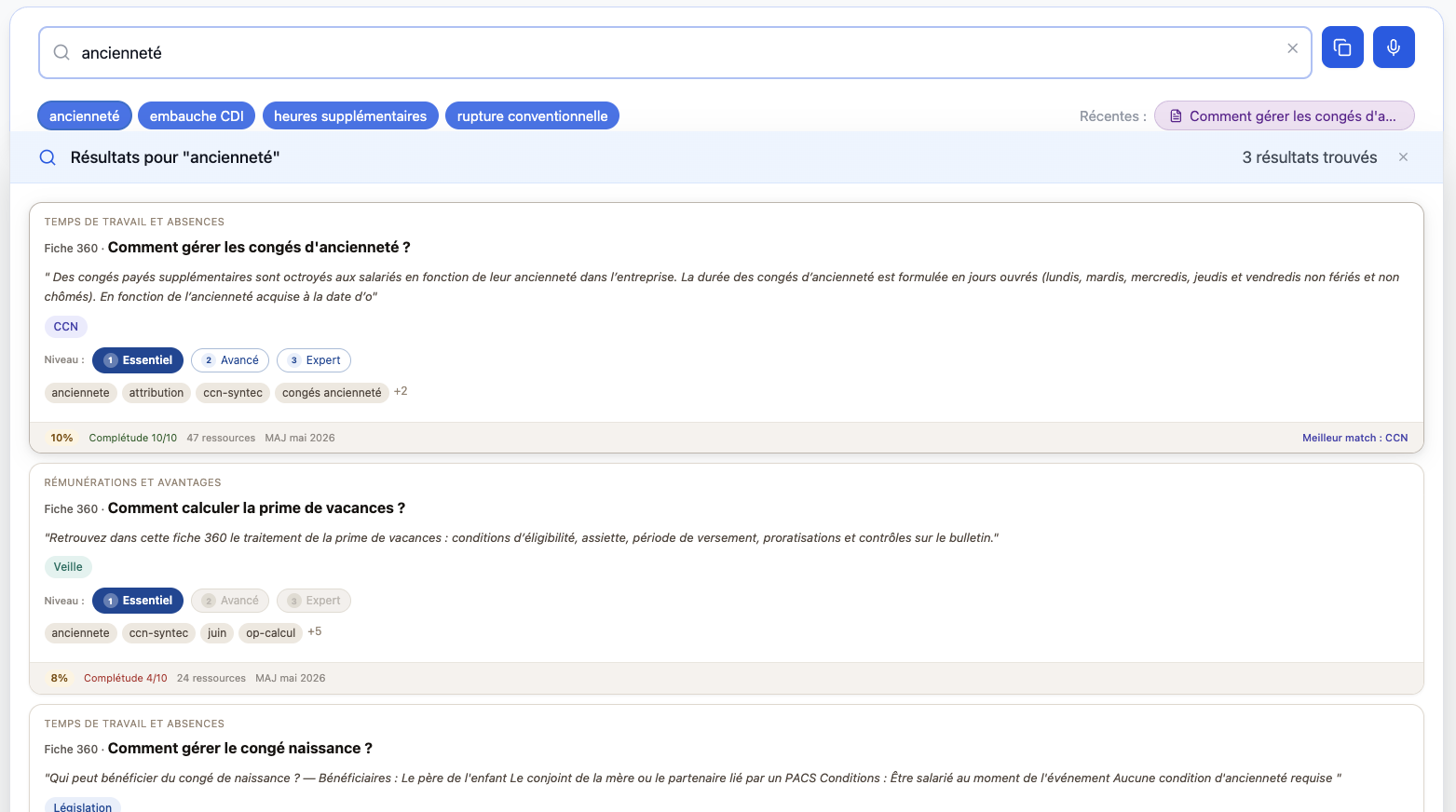Screen dimensions: 1456x812
Task: Click the 24 ressources count
Action: pyautogui.click(x=211, y=678)
